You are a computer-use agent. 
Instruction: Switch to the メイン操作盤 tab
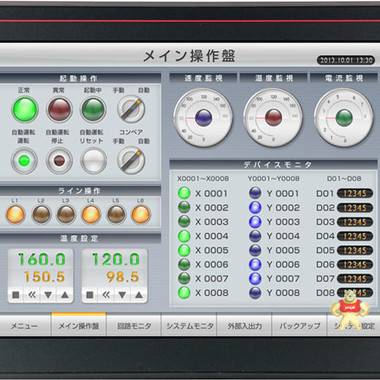79,325
